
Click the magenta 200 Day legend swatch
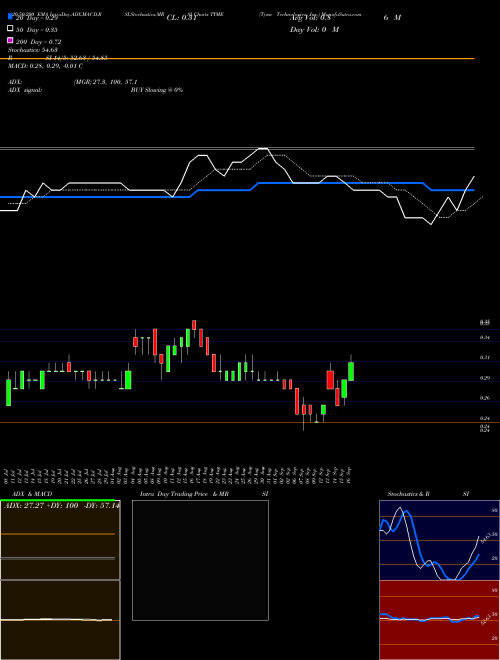tap(11, 40)
